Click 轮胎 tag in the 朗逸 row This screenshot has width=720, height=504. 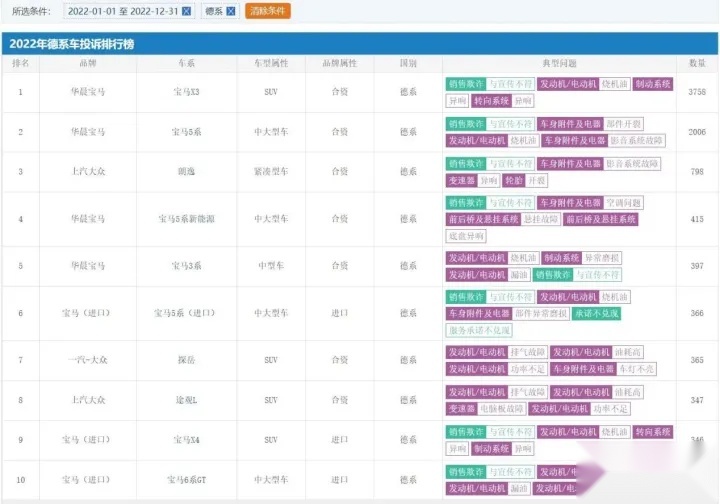514,180
